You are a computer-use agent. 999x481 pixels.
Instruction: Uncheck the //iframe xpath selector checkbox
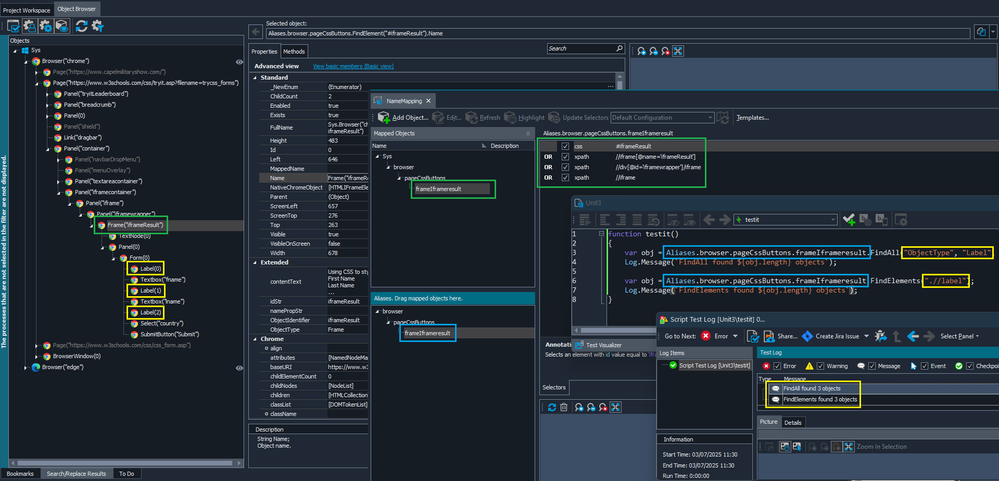(565, 177)
